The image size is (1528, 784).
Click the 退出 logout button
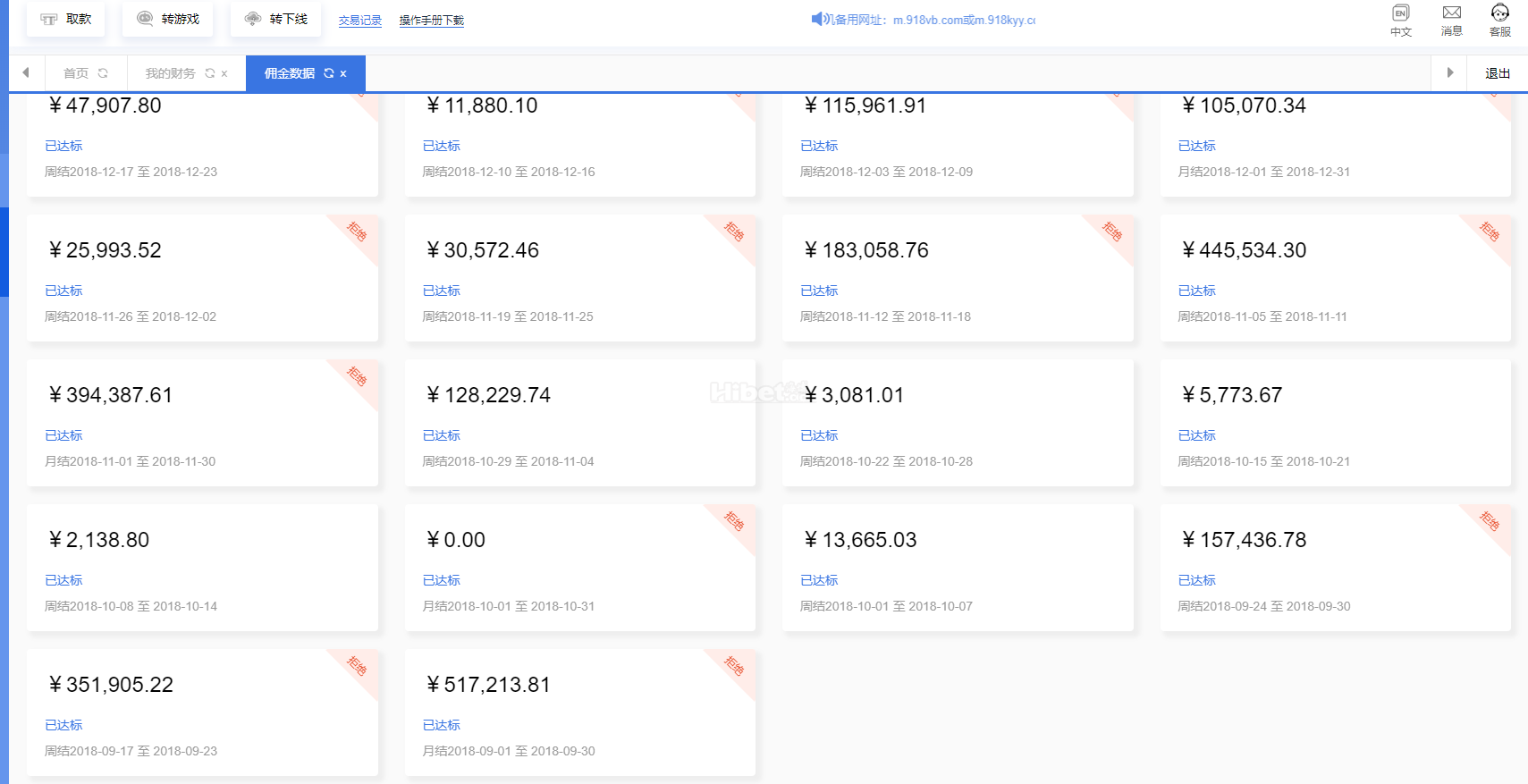(x=1498, y=73)
